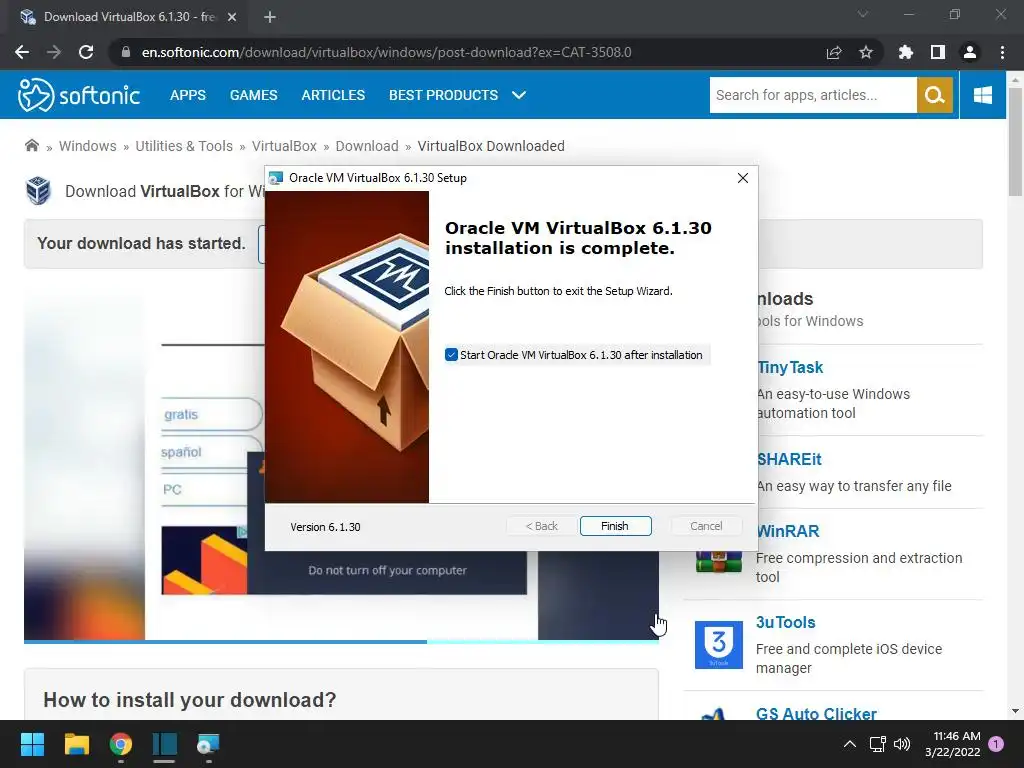
Task: Open Chrome three-dot menu
Action: pos(1002,52)
